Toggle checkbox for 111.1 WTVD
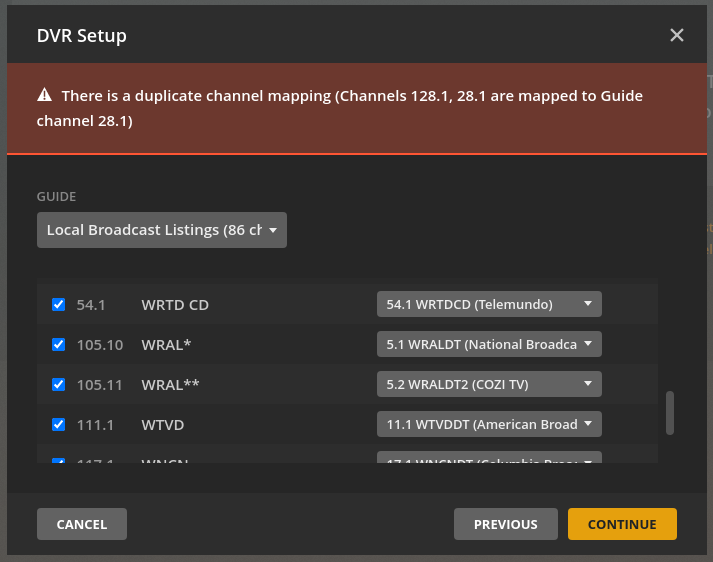Screen dimensions: 713x562 click(x=58, y=425)
